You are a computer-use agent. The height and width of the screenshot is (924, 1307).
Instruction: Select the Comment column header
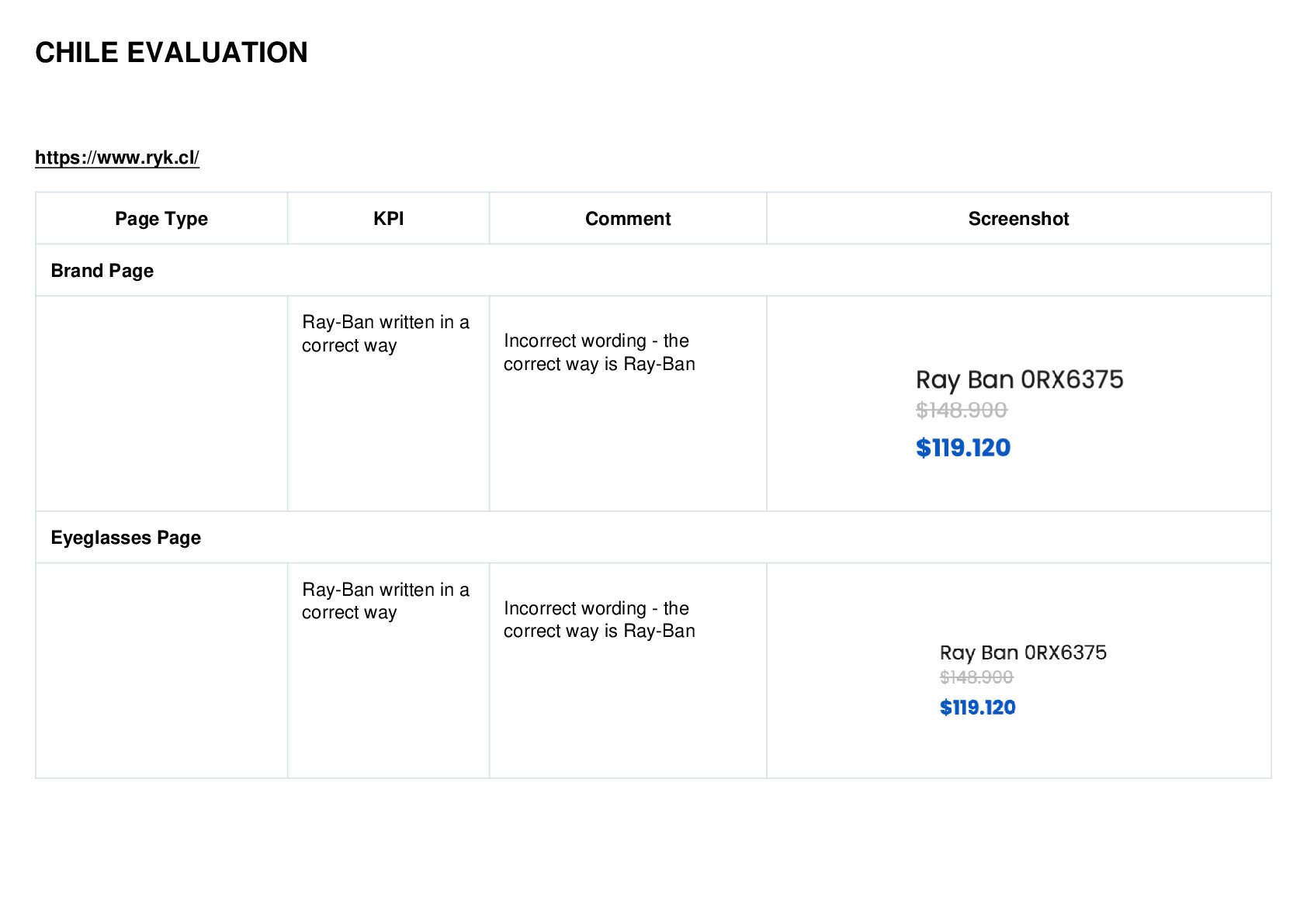click(x=628, y=219)
